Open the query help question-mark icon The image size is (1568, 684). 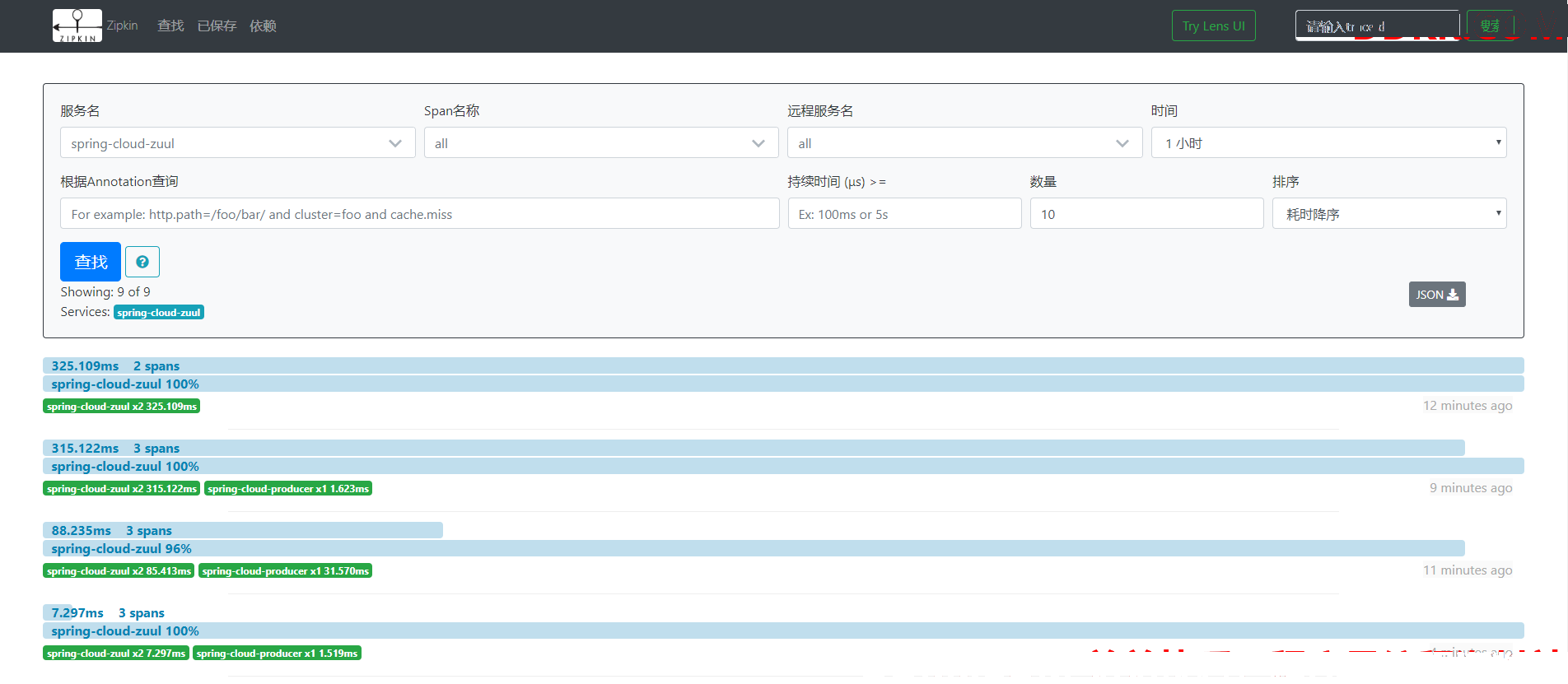coord(142,262)
